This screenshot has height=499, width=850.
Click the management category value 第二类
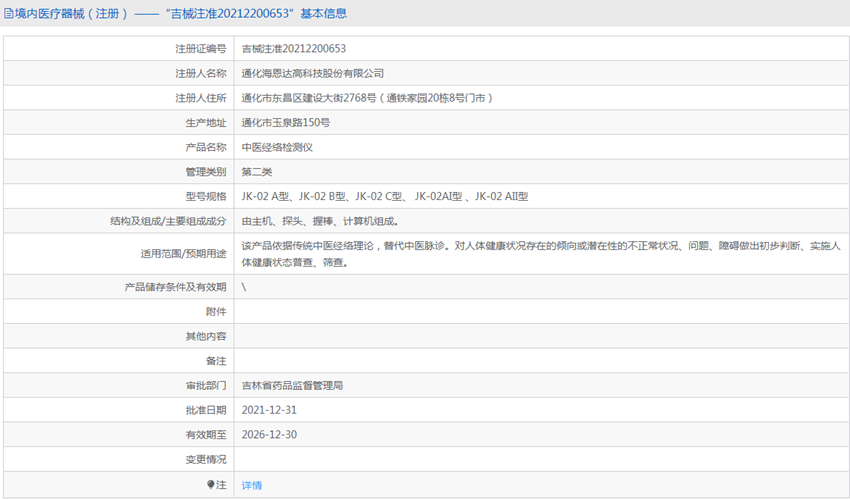(x=256, y=172)
